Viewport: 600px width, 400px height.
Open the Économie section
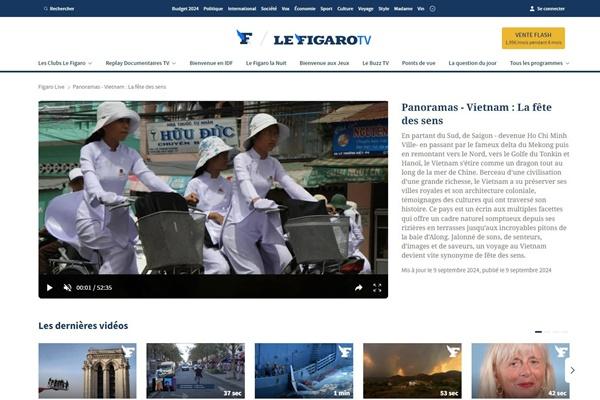click(x=305, y=8)
